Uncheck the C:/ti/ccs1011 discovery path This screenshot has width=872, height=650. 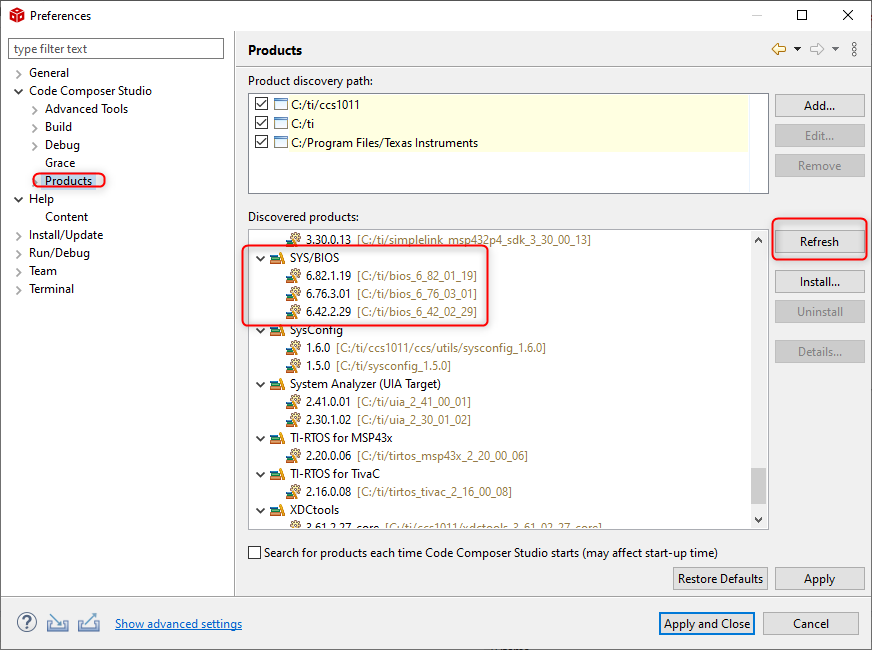pos(262,105)
